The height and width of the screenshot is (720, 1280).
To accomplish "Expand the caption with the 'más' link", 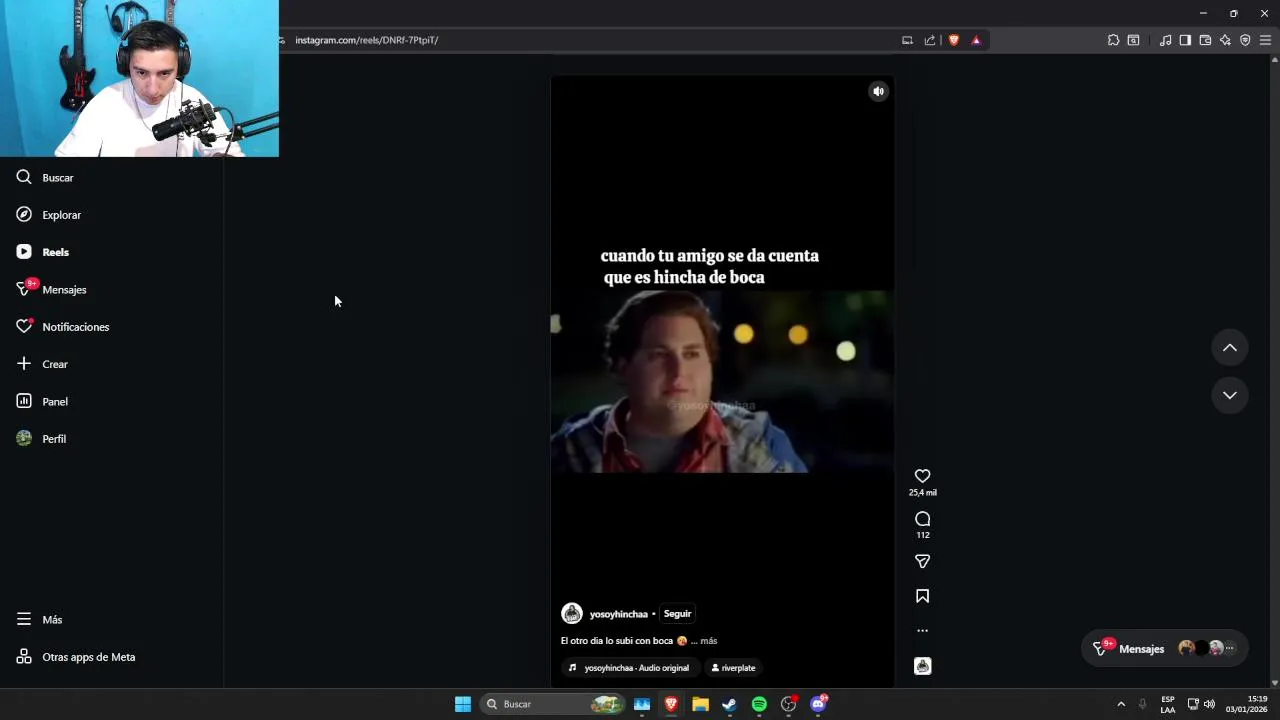I will tap(708, 641).
